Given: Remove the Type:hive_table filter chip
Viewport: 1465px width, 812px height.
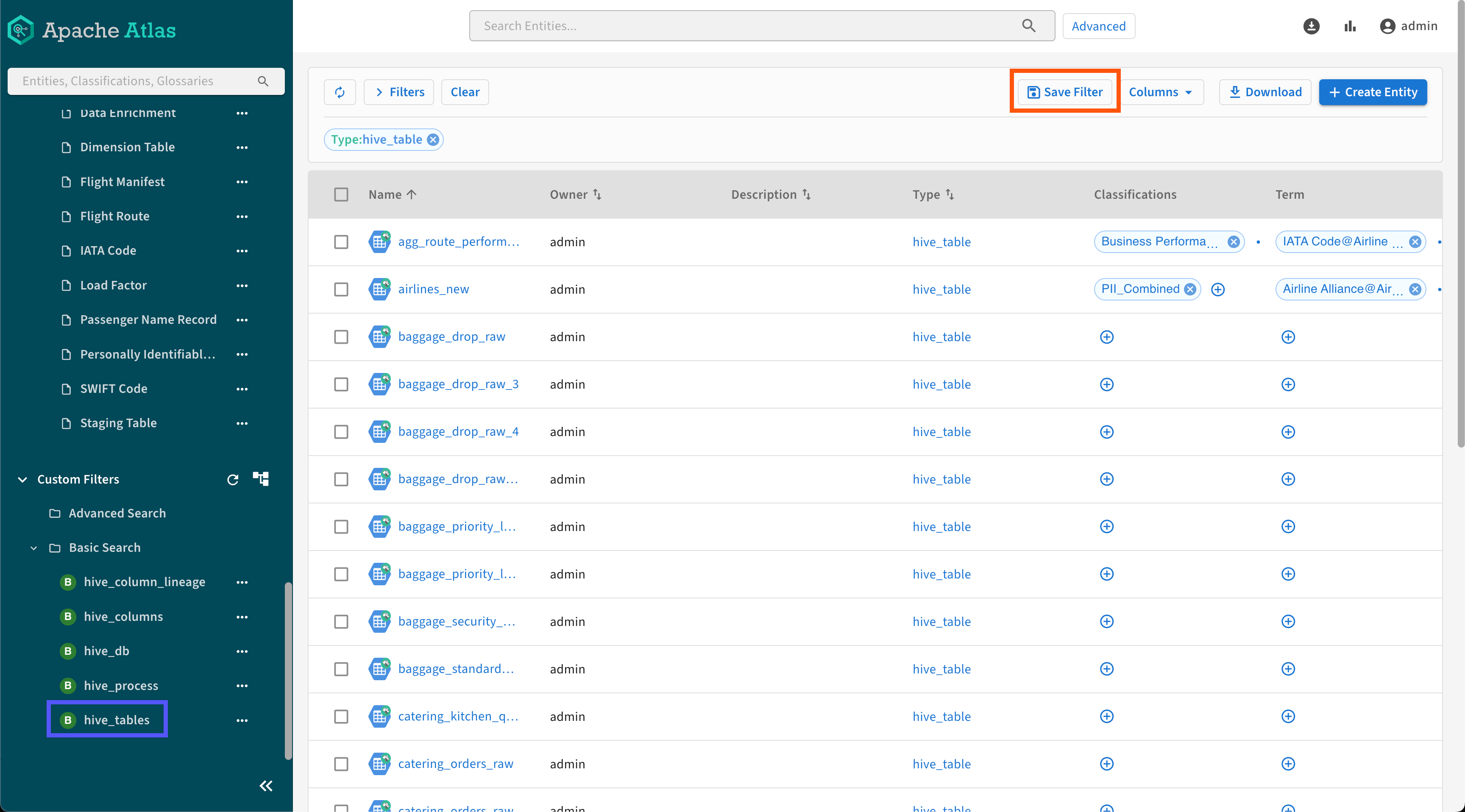Looking at the screenshot, I should [433, 140].
